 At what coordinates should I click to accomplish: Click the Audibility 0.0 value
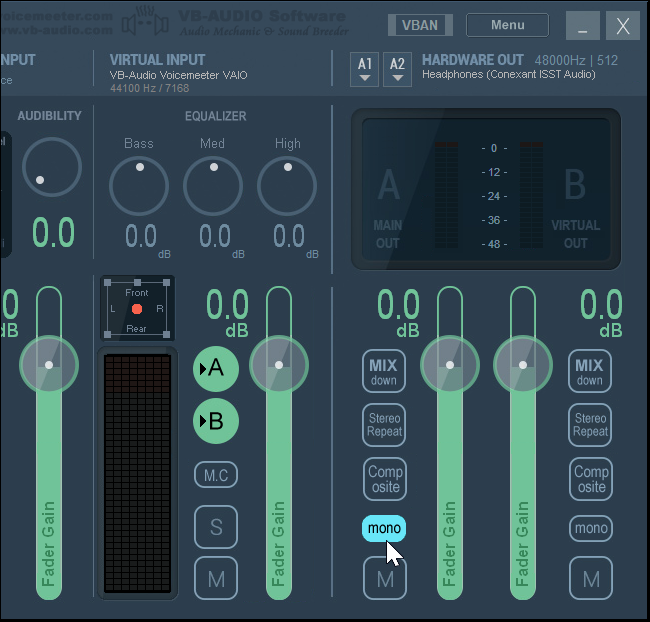coord(53,233)
